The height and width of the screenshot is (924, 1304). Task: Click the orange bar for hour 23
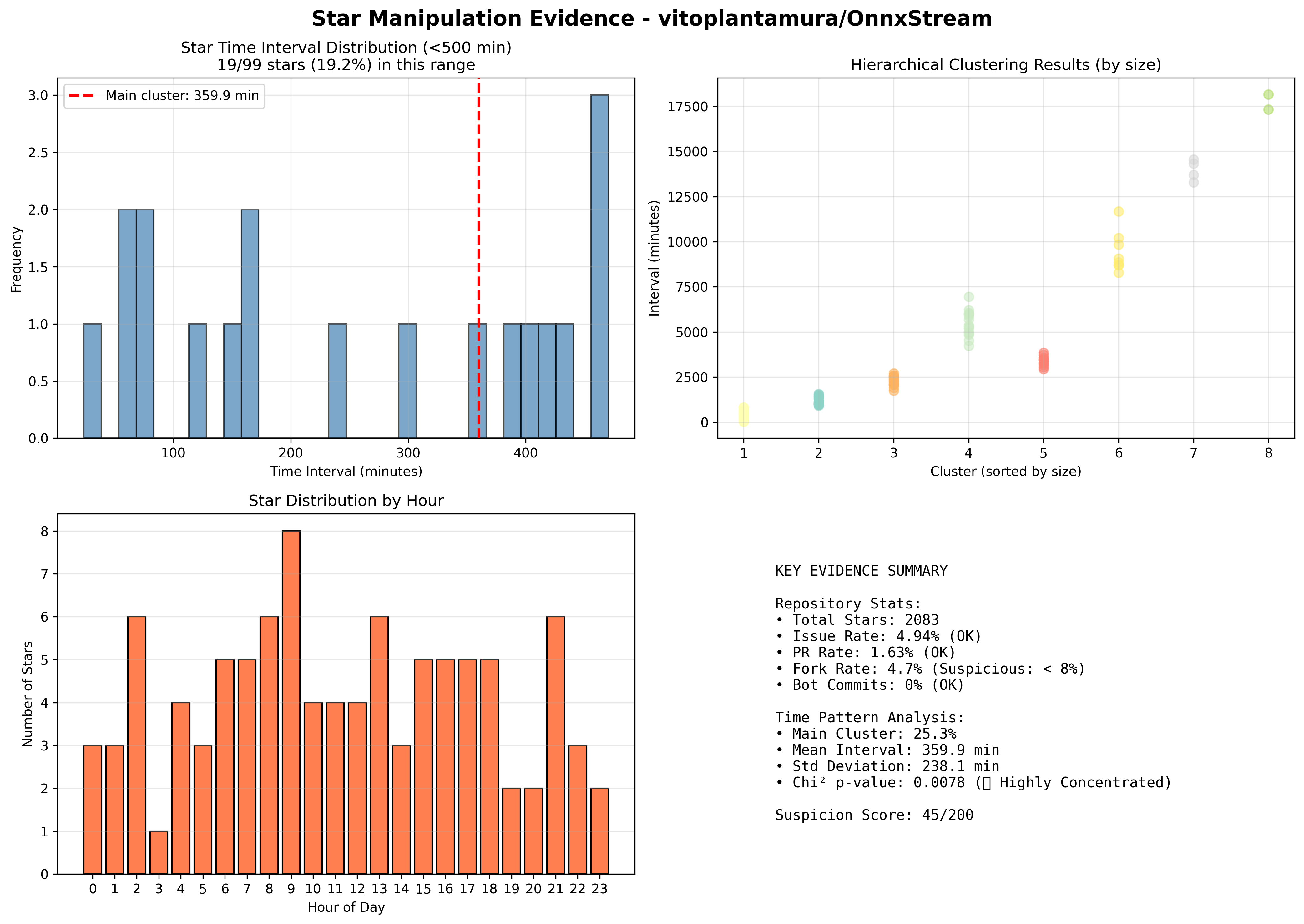(600, 831)
